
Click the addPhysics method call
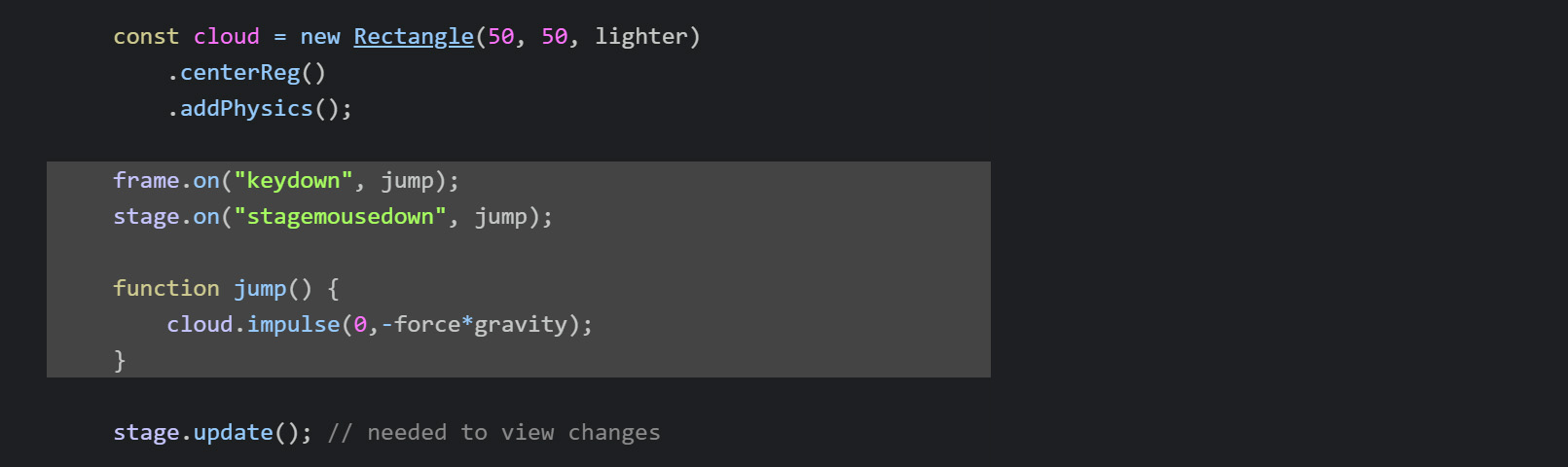tap(246, 109)
